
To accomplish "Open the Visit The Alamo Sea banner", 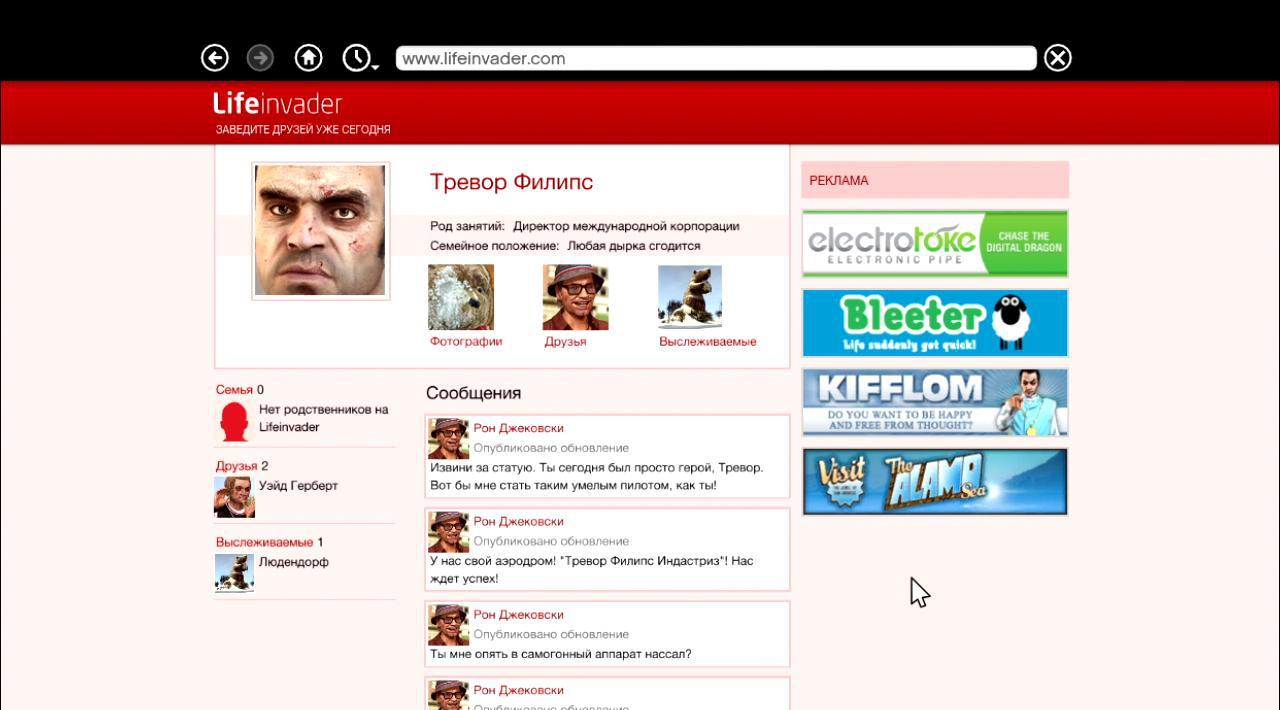I will click(935, 482).
